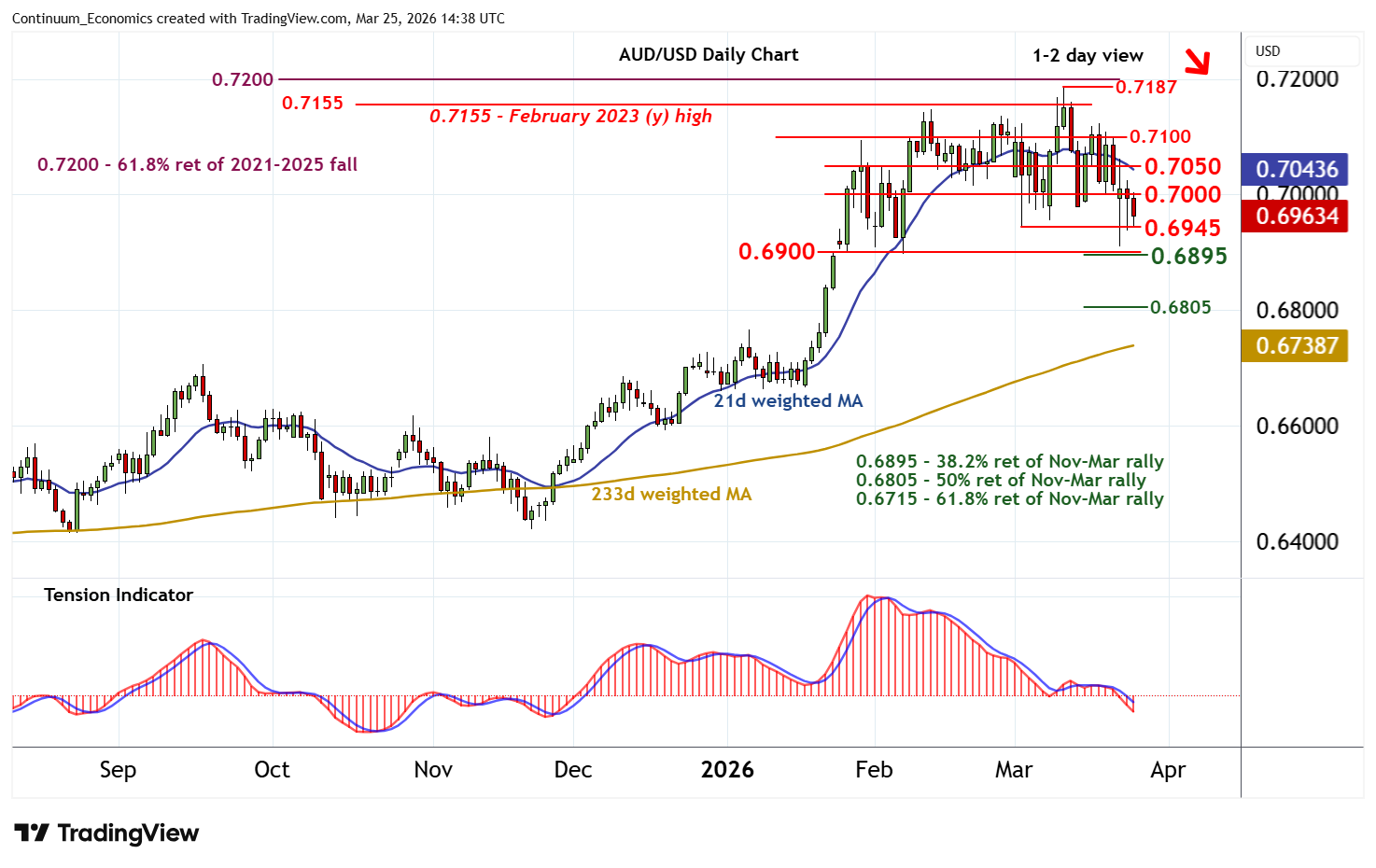Click the green 0.6895 retracement label

[1188, 257]
